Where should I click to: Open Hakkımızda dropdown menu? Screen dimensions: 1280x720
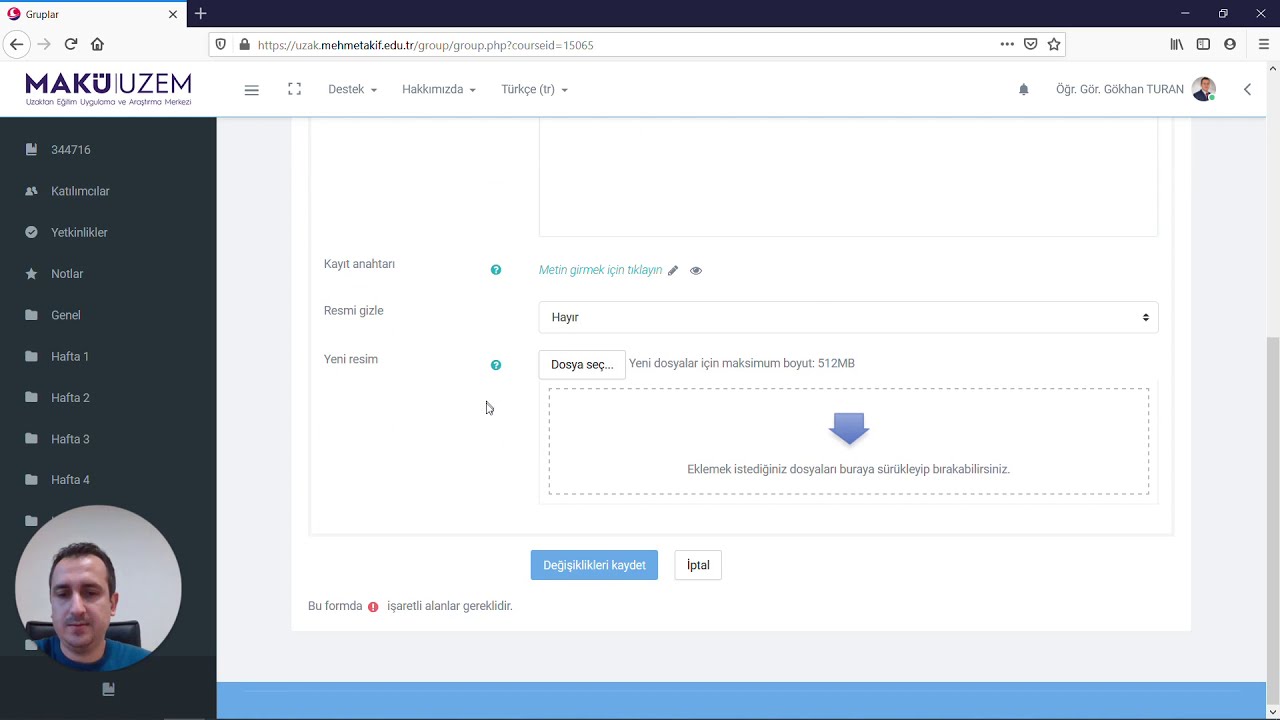click(438, 89)
